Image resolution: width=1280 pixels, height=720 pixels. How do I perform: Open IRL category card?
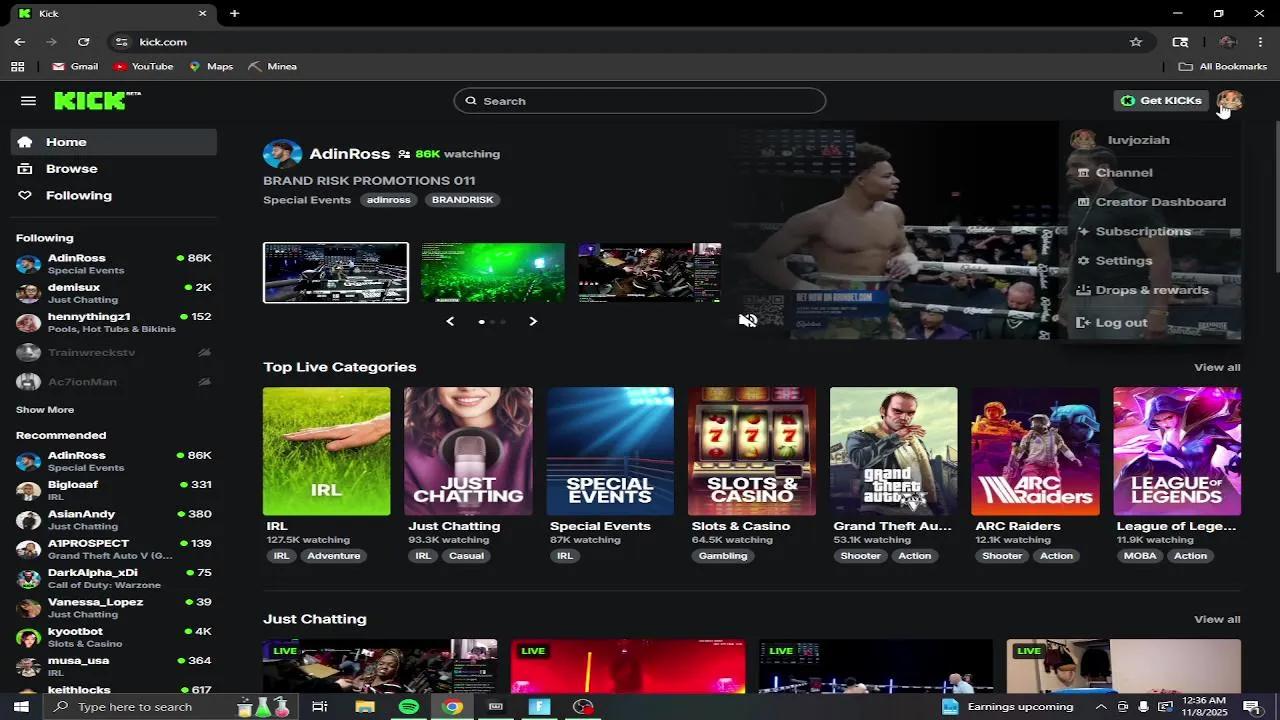coord(327,451)
